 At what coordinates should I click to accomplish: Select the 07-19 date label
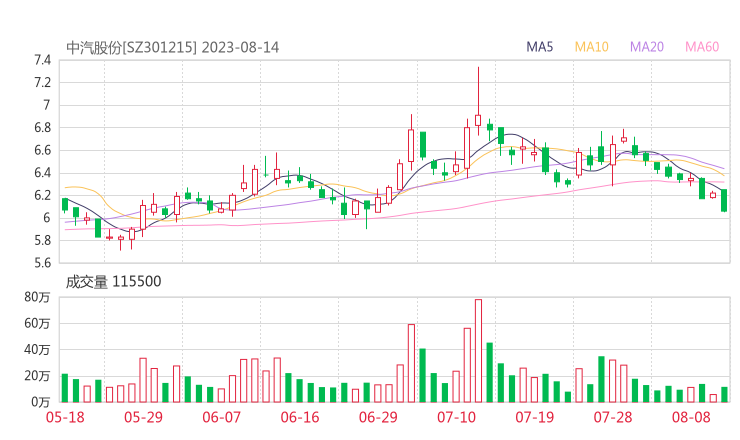coord(534,417)
